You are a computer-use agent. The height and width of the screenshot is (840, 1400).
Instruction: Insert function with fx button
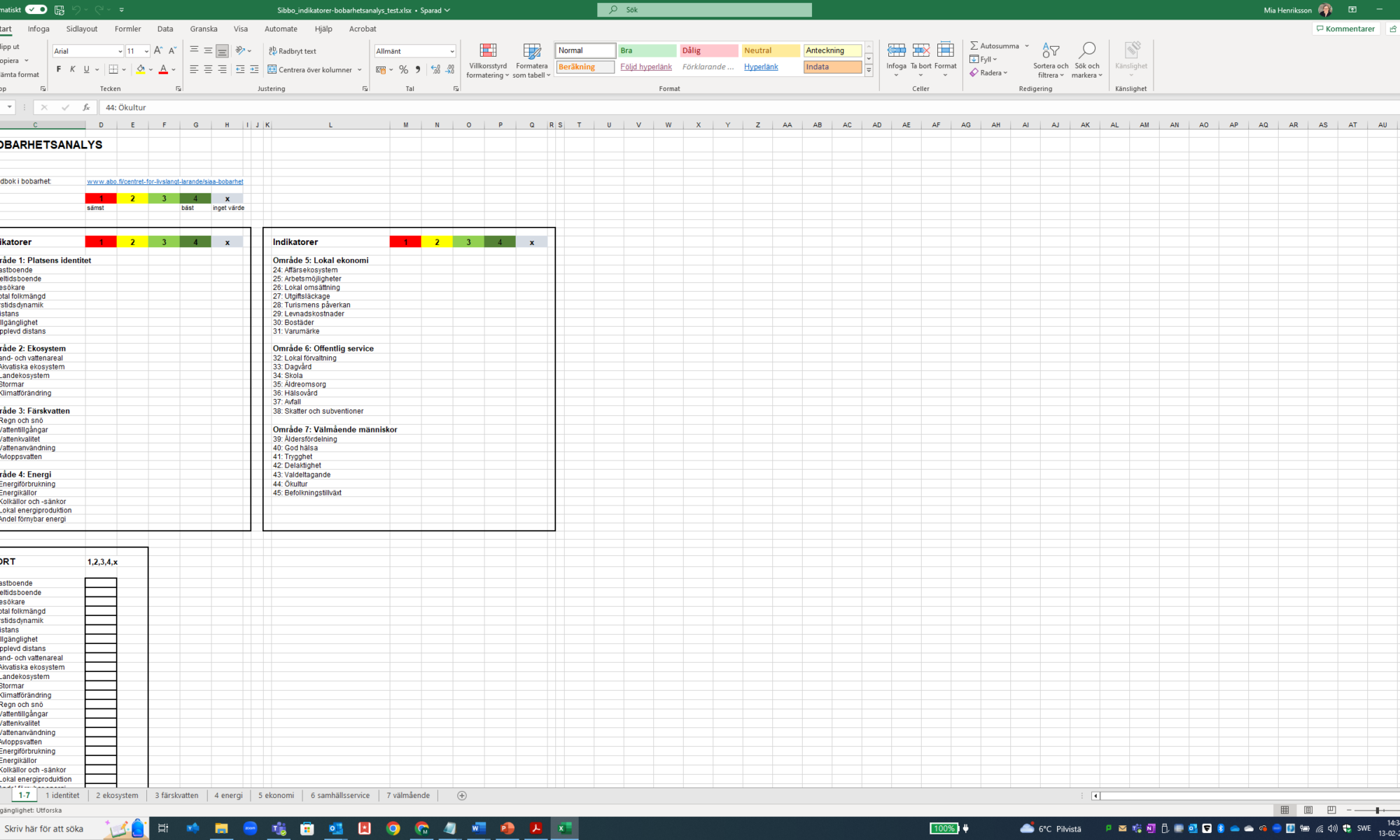point(86,107)
